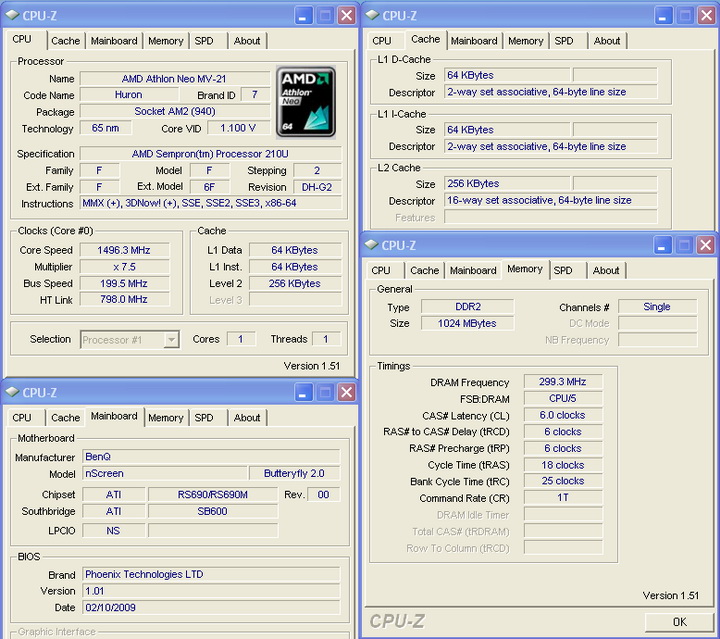Click the '02/10/2009' BIOS date
Screen dimensions: 720x639
[211, 608]
